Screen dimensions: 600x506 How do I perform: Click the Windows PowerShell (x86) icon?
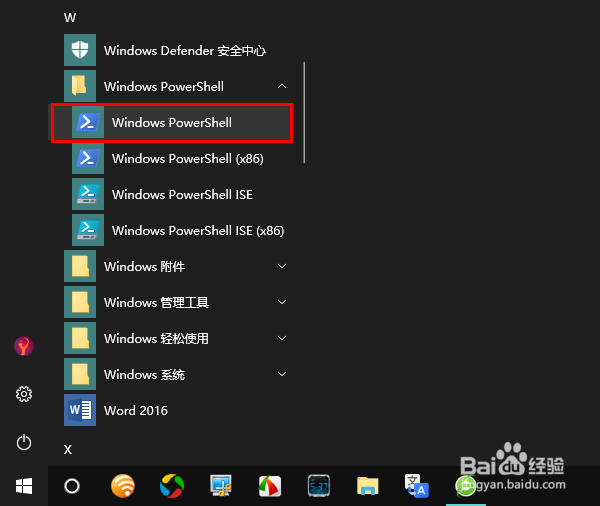[x=88, y=158]
